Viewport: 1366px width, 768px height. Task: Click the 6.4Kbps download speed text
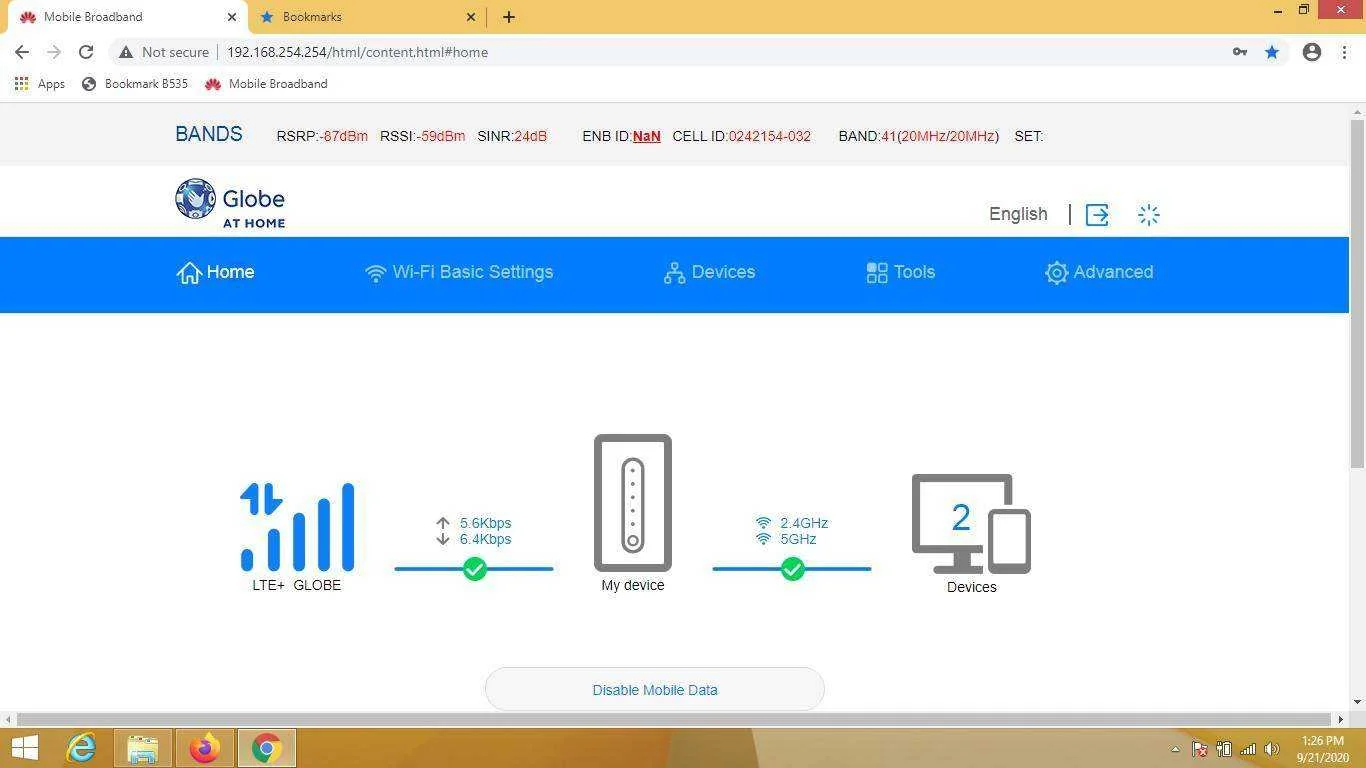point(485,539)
